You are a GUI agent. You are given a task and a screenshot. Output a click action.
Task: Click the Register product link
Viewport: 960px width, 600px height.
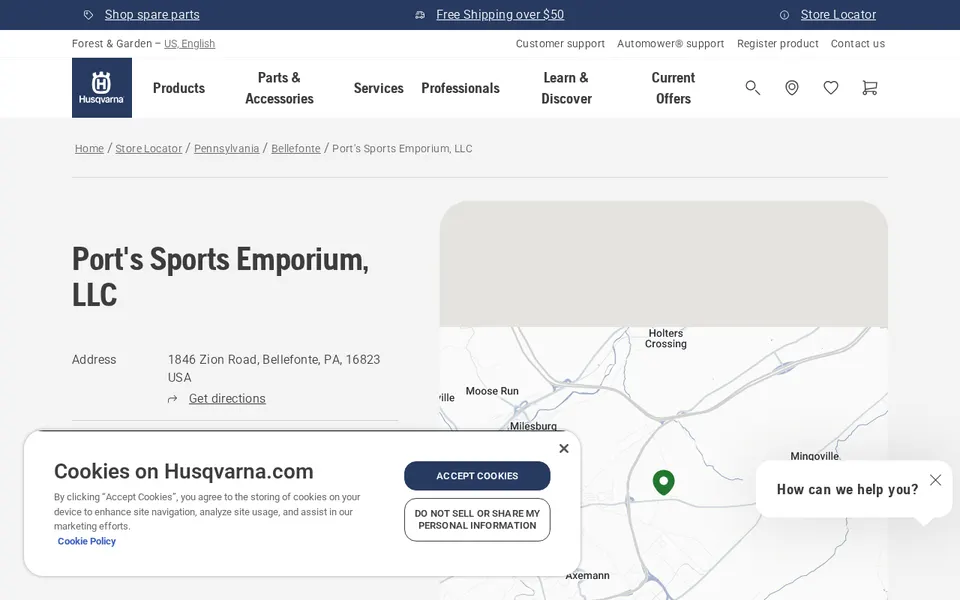pyautogui.click(x=778, y=43)
